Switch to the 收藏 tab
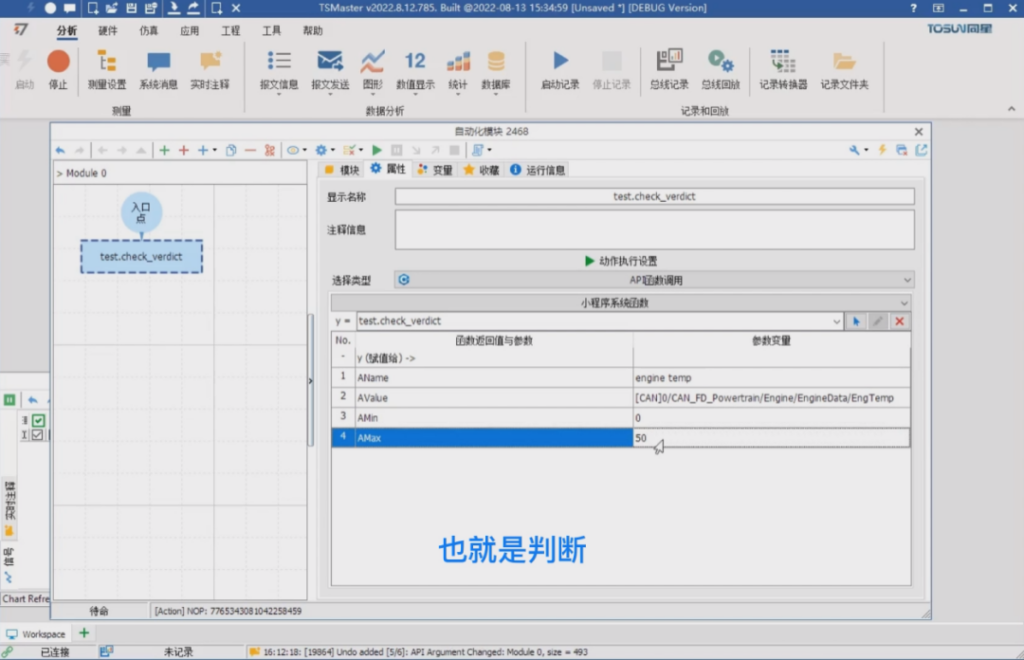The height and width of the screenshot is (660, 1024). click(481, 170)
